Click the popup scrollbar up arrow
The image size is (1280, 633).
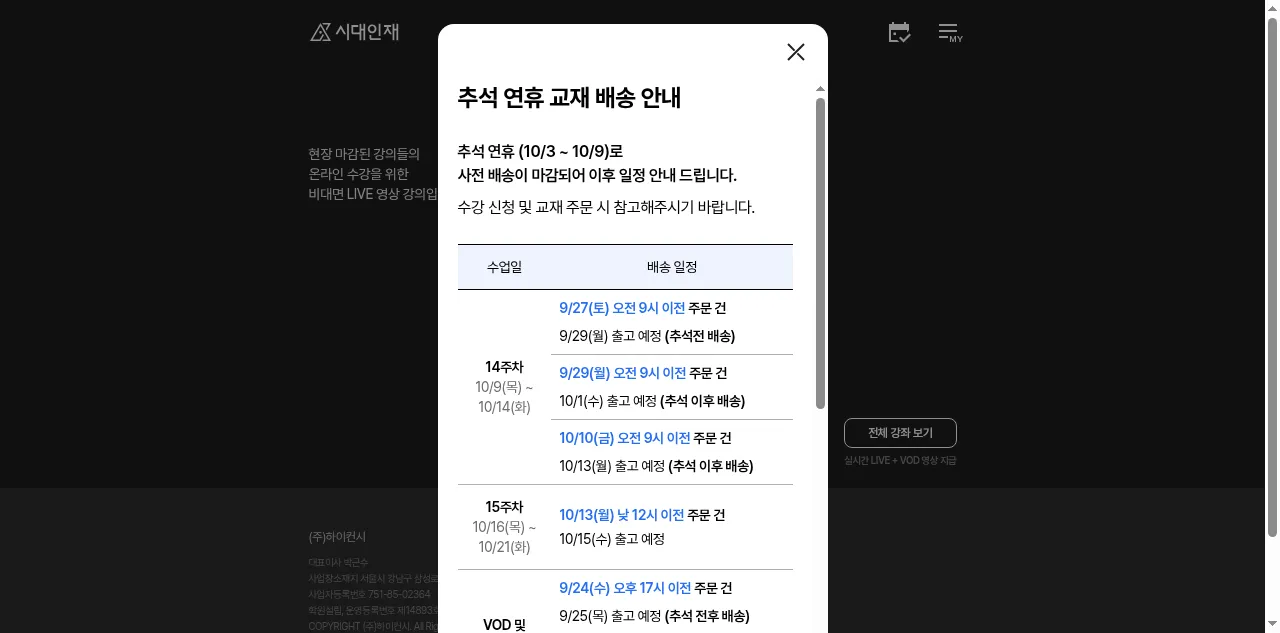(821, 89)
